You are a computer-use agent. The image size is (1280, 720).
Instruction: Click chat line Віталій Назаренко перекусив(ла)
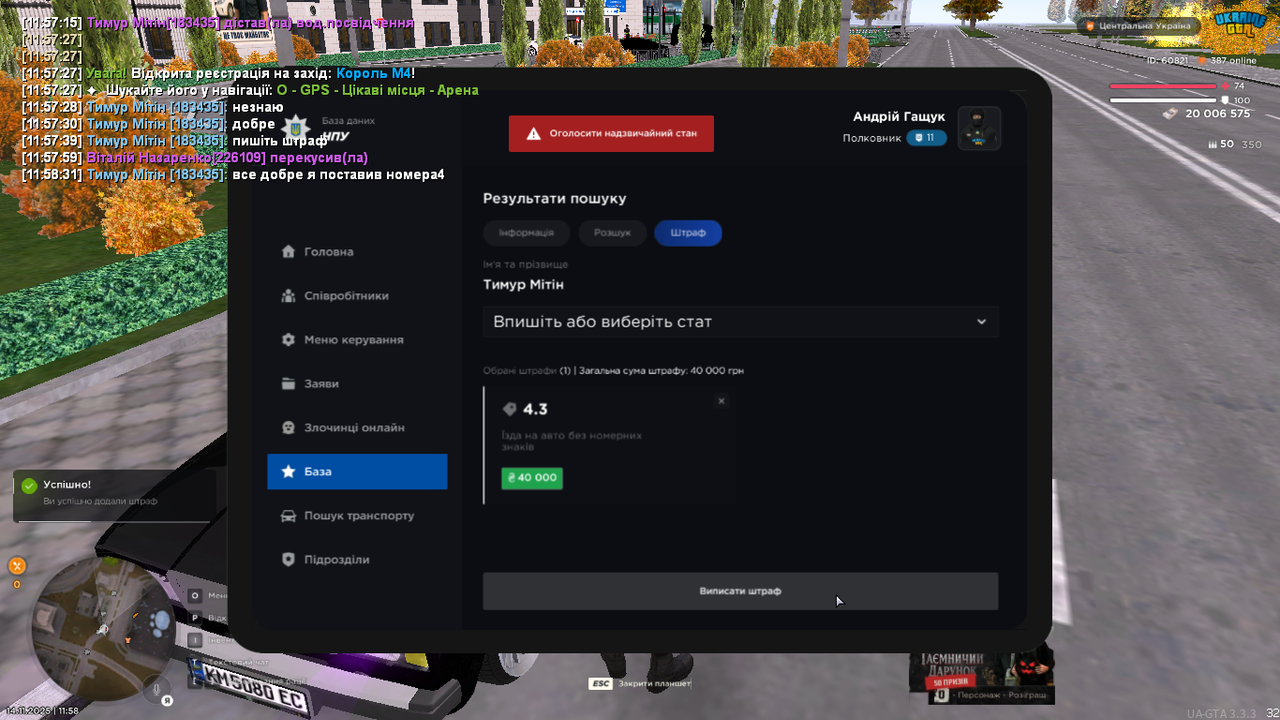click(195, 158)
